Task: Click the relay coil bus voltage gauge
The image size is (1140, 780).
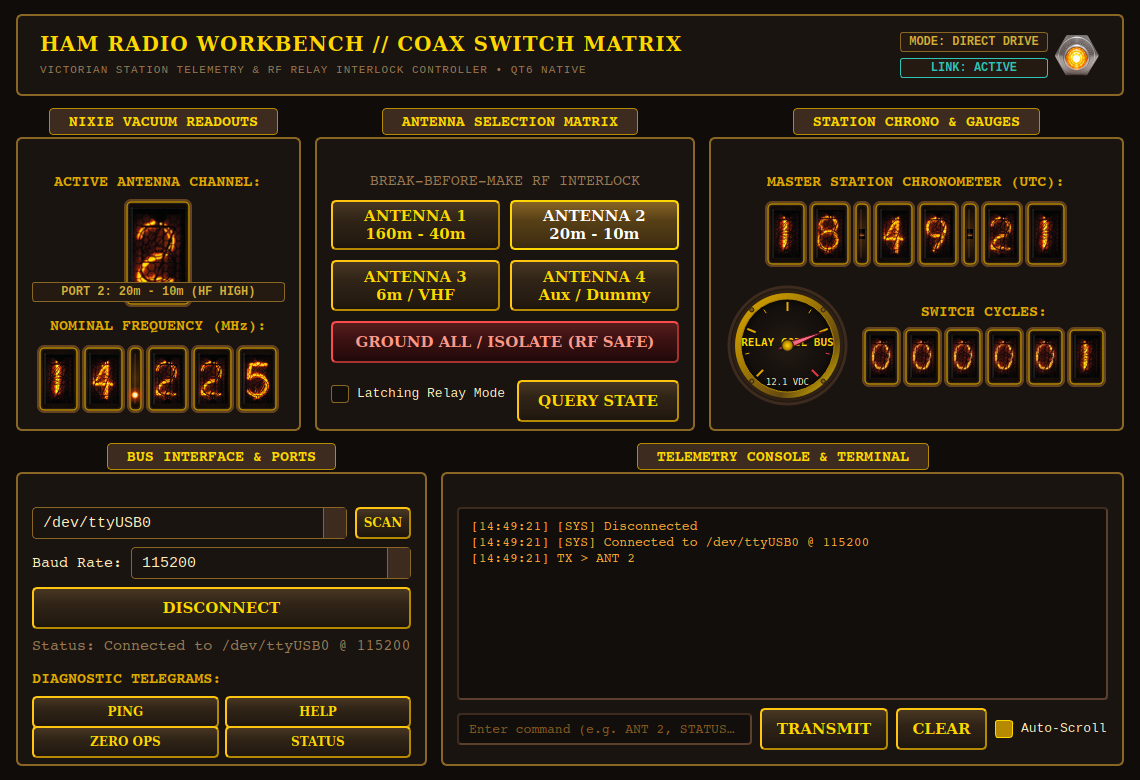Action: [787, 345]
